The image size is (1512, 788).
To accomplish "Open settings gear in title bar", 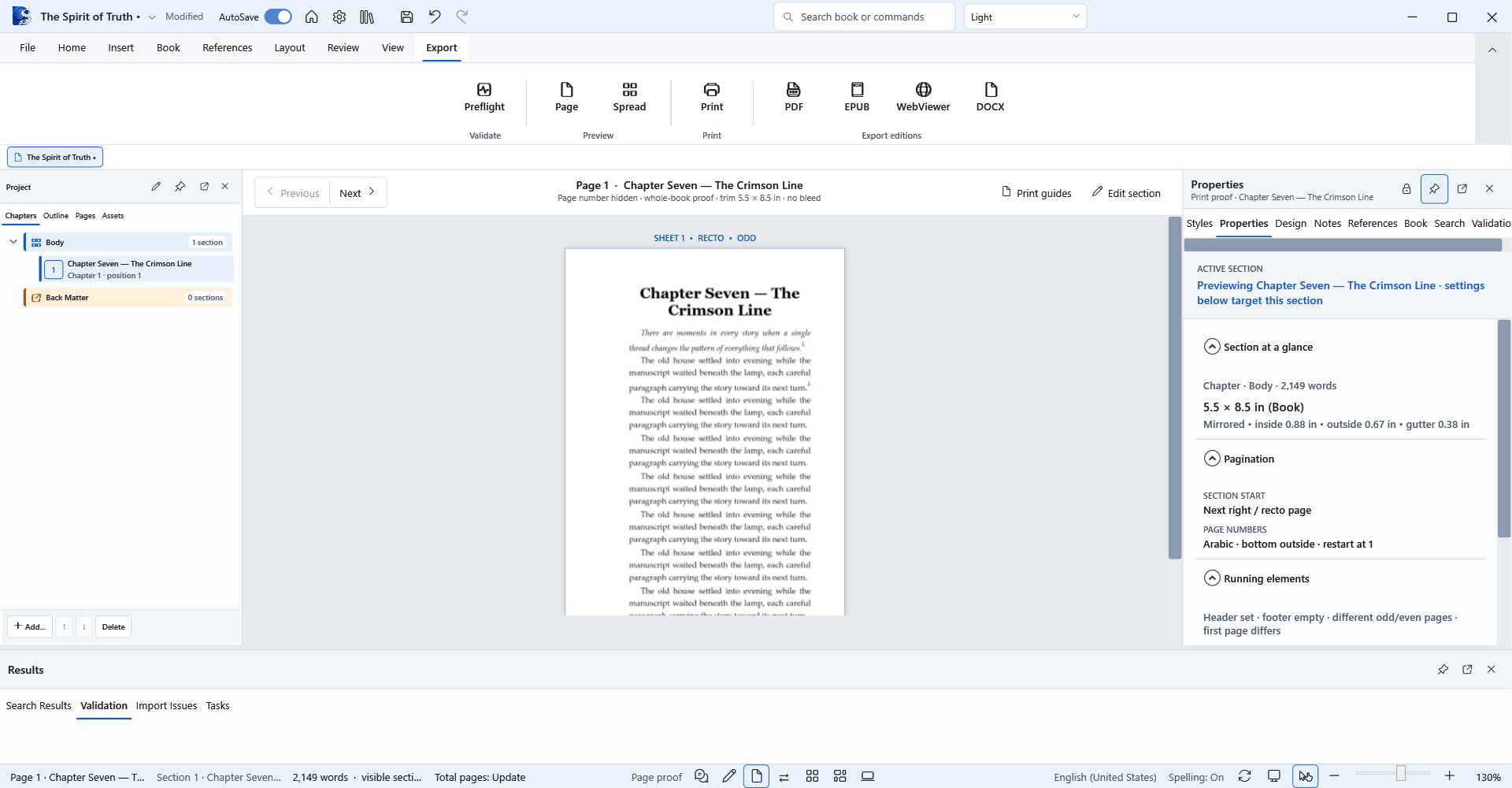I will [x=339, y=17].
